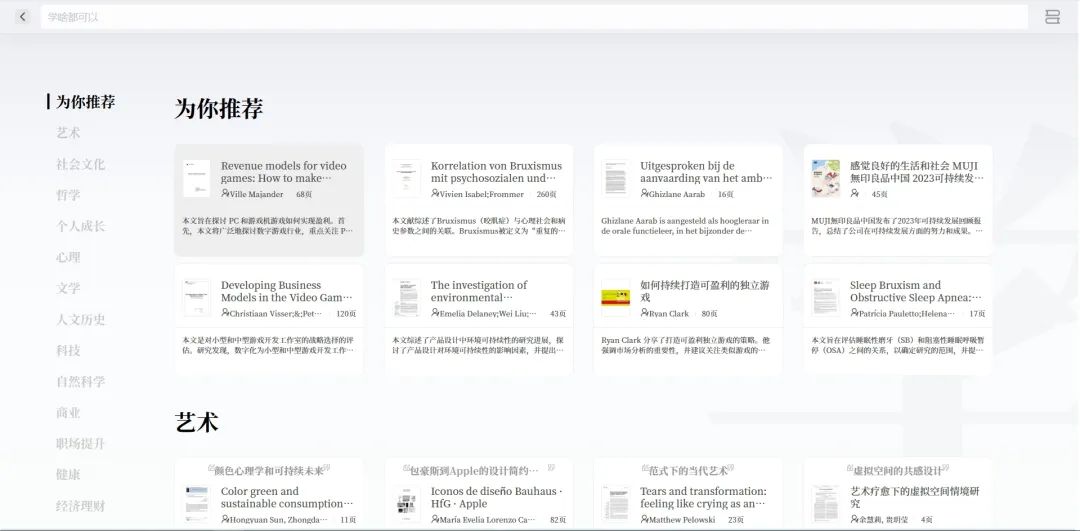Open the 艺术 sidebar category
This screenshot has height=531, width=1080.
[x=68, y=133]
